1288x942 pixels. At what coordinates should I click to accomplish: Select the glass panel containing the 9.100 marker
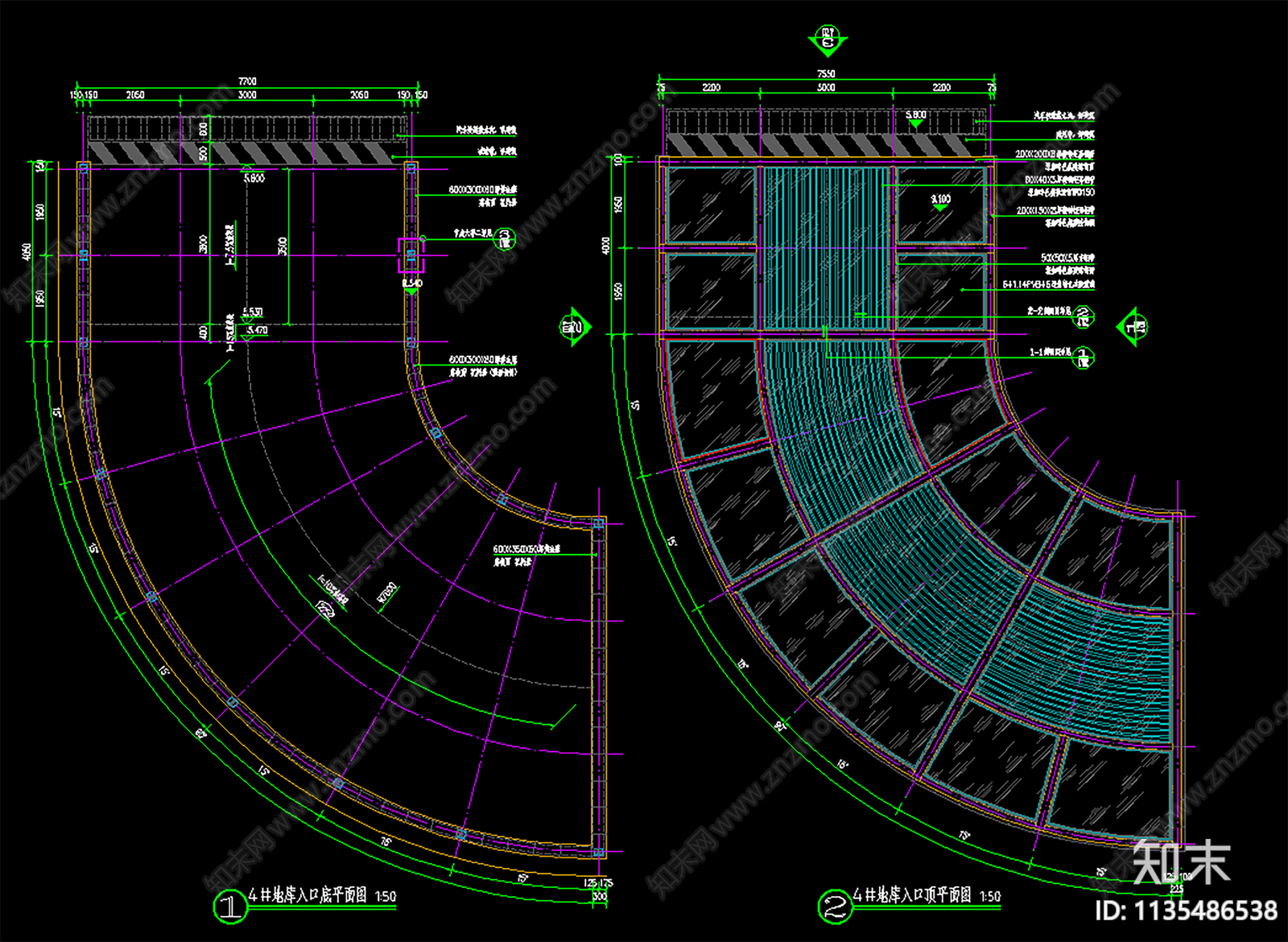tap(941, 205)
